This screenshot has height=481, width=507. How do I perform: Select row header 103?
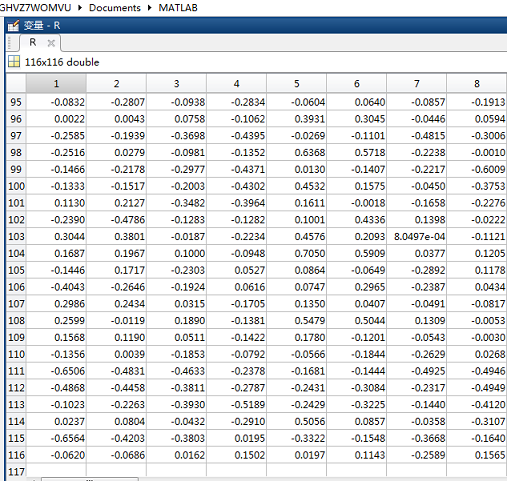[16, 236]
